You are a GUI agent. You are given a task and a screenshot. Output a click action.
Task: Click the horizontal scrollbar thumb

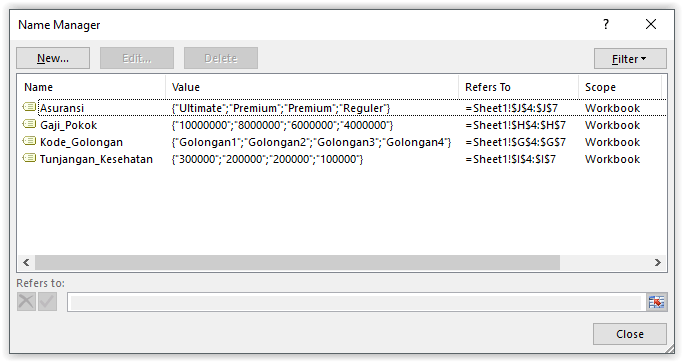point(298,262)
